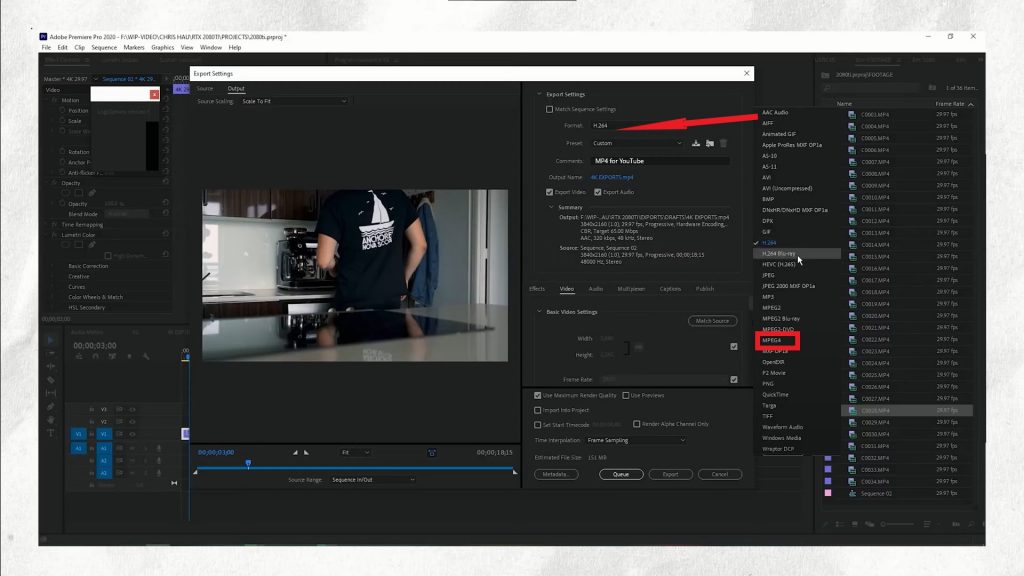
Task: Click the Metadata button
Action: (x=556, y=474)
